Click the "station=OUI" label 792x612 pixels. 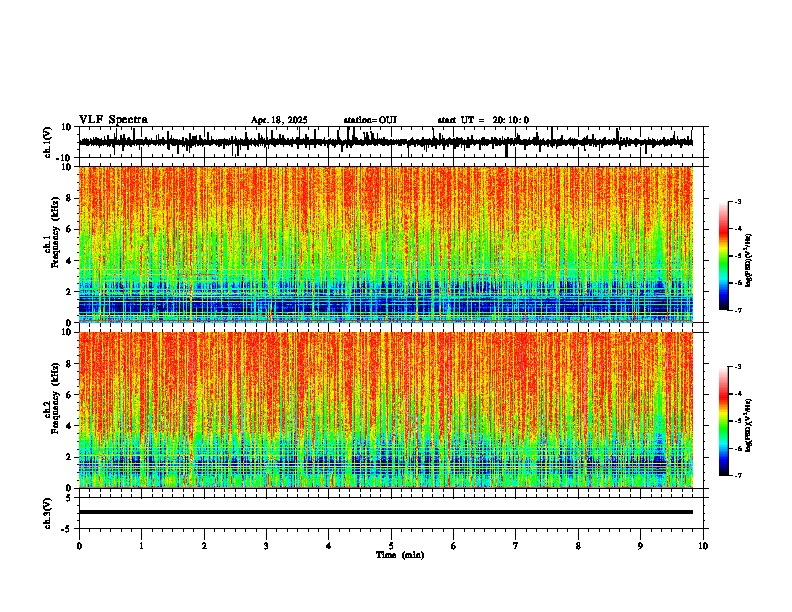(370, 120)
